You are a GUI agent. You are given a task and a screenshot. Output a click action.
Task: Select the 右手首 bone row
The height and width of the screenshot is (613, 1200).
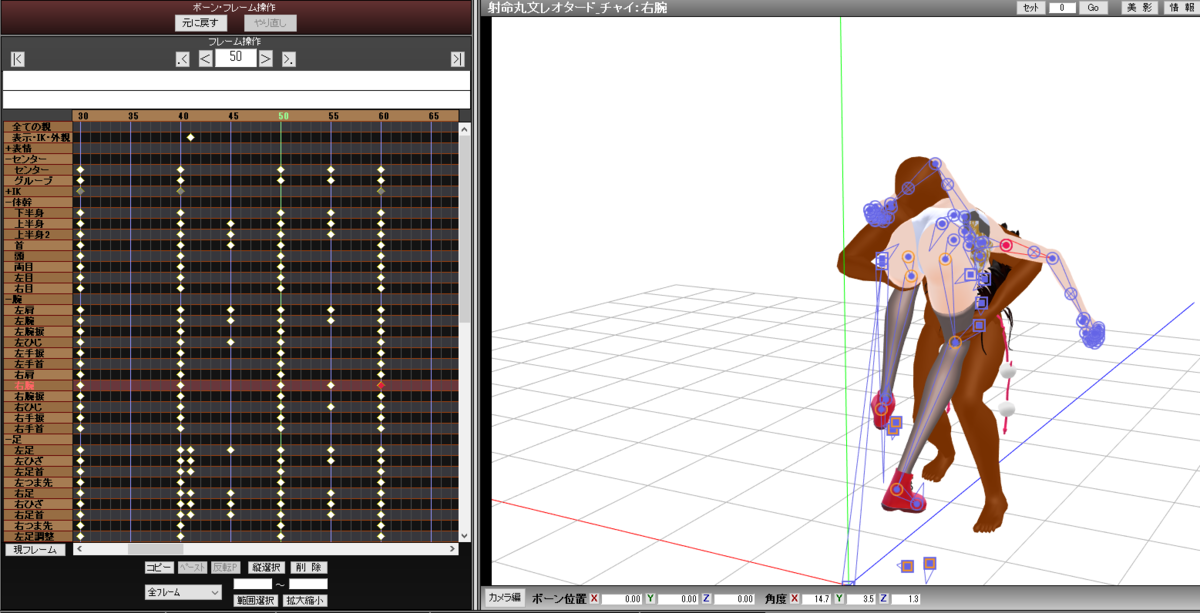tap(37, 428)
